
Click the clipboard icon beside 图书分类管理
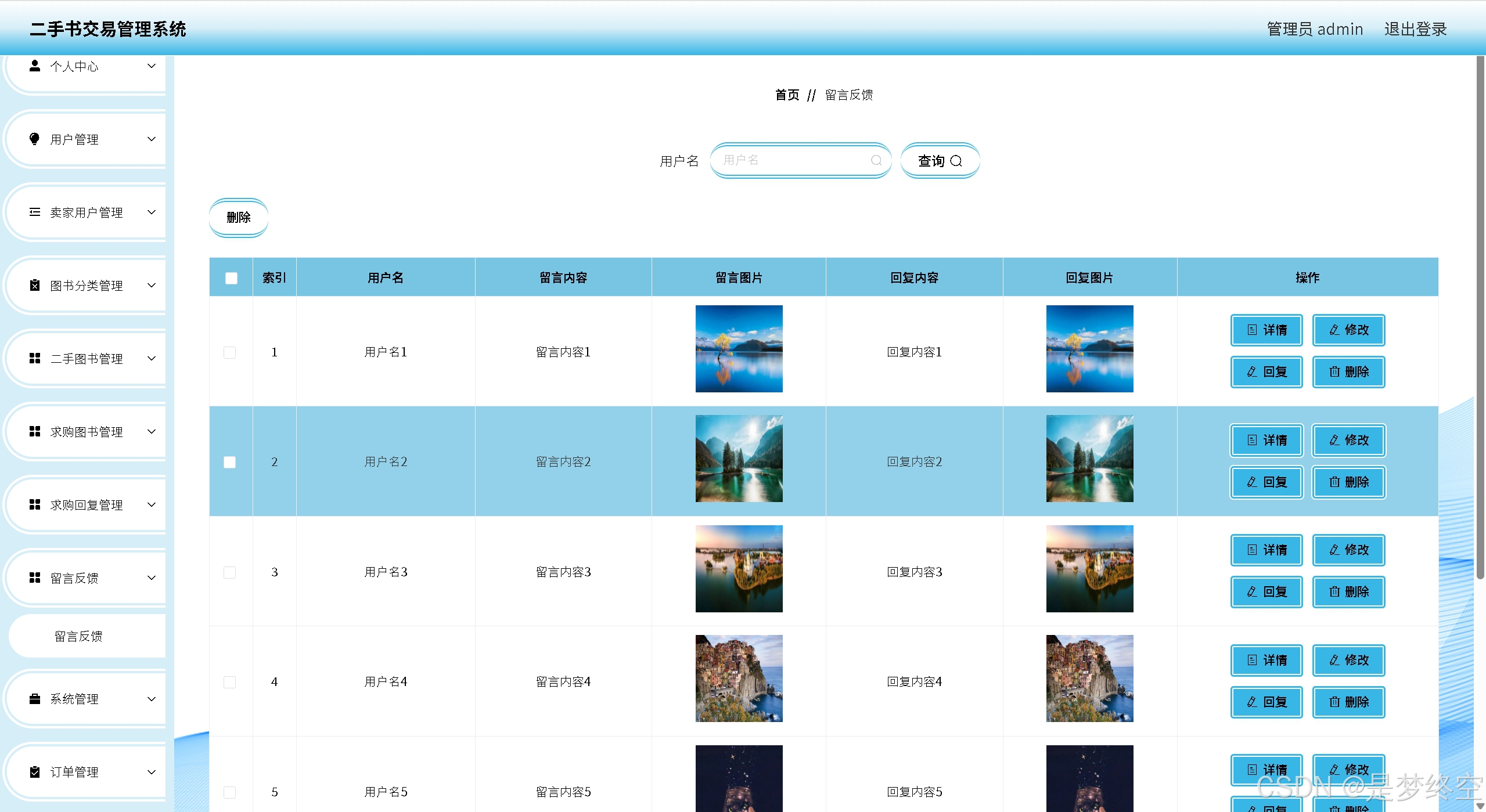[35, 285]
